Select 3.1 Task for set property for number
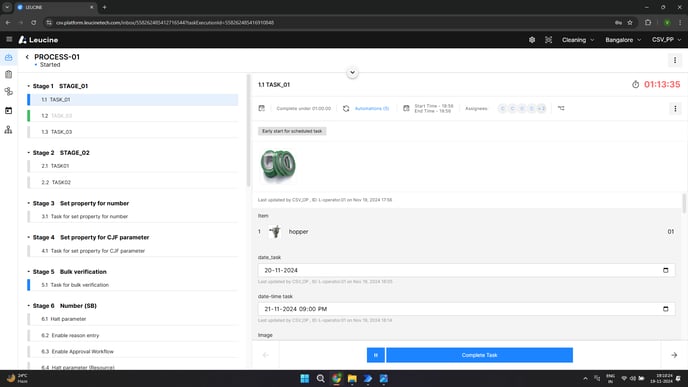688x387 pixels. (133, 216)
